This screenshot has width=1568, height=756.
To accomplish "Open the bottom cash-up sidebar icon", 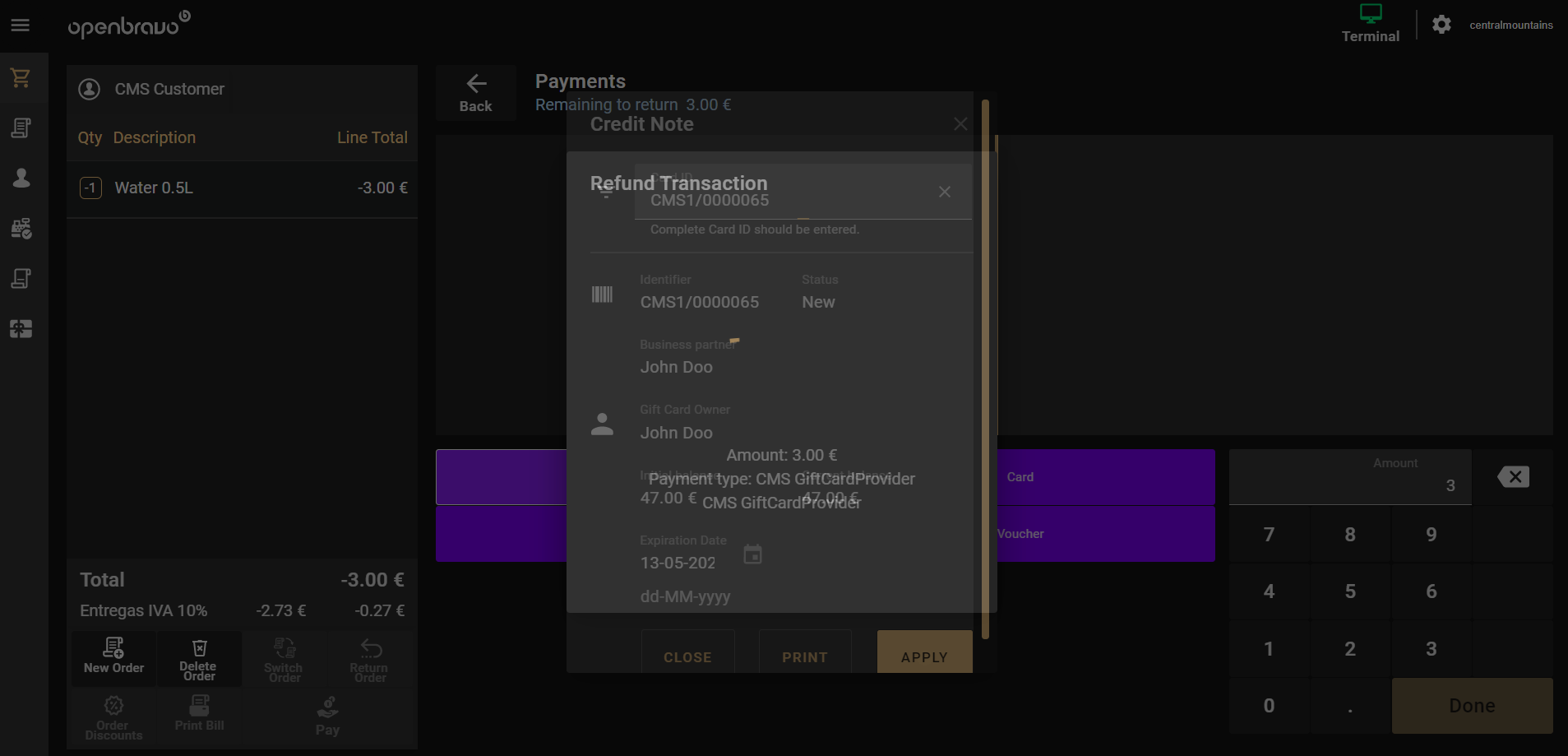I will [21, 329].
